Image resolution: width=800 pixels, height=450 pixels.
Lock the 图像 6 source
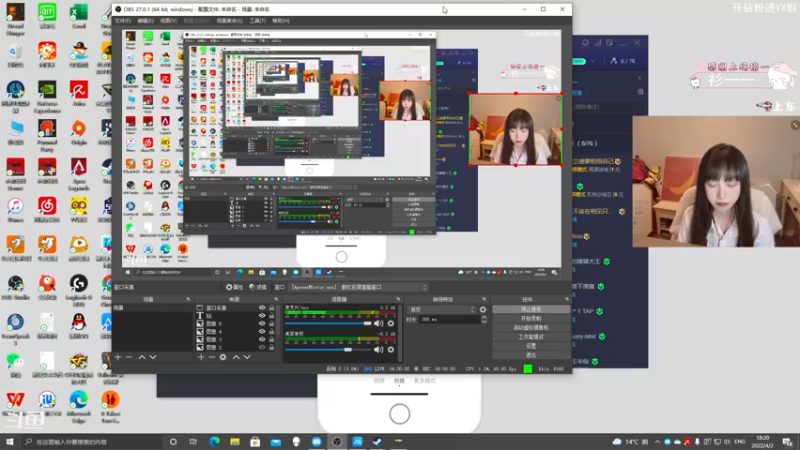[x=271, y=323]
